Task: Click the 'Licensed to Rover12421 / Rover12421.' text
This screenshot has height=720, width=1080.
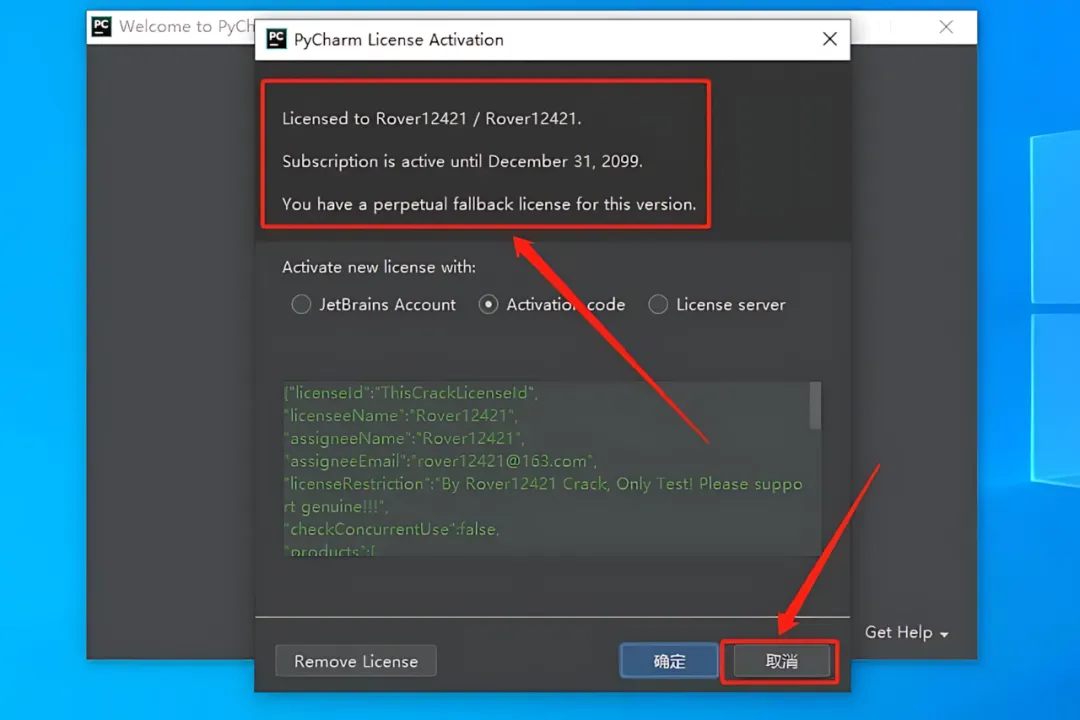Action: pyautogui.click(x=432, y=119)
